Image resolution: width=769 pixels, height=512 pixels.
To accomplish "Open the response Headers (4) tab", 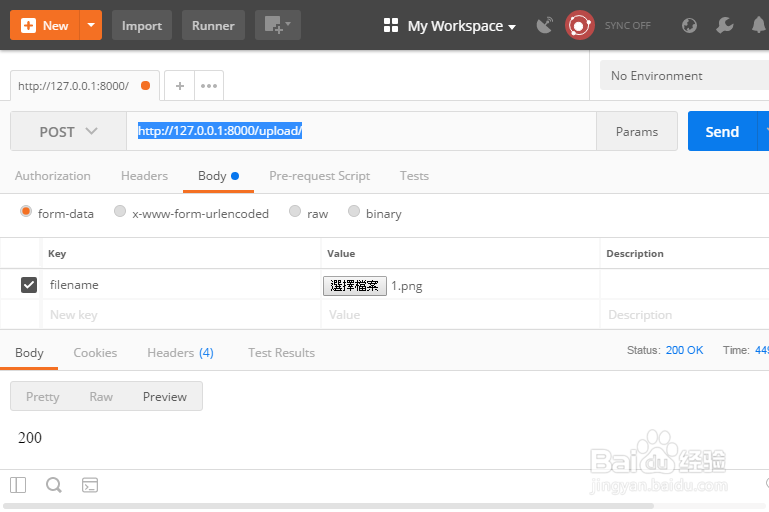I will click(x=180, y=353).
